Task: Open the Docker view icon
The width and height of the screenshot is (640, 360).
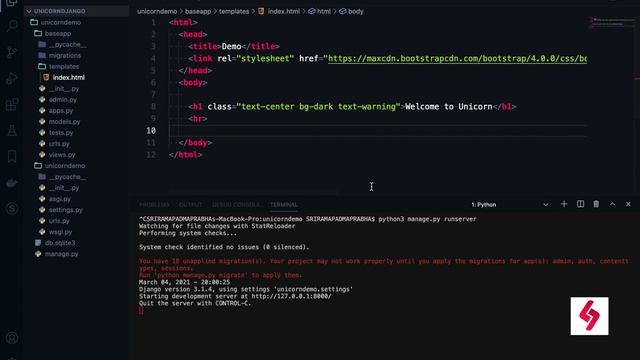Action: (12, 182)
